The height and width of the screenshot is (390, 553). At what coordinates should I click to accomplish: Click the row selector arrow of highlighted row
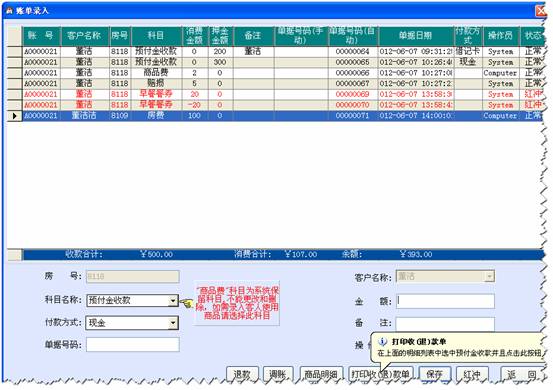(x=14, y=116)
